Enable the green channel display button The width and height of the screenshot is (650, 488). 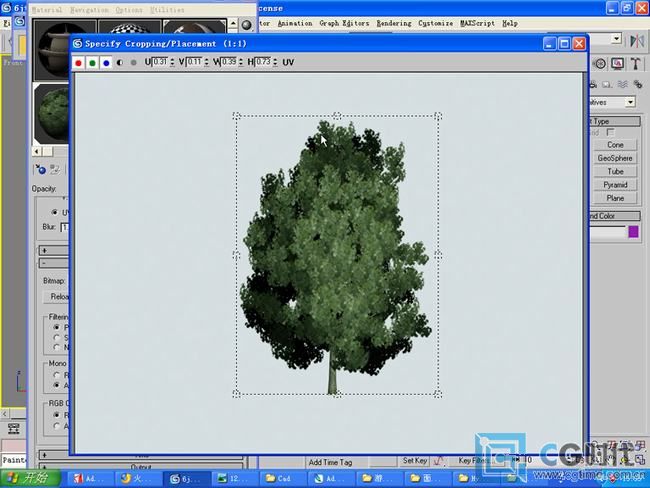93,62
